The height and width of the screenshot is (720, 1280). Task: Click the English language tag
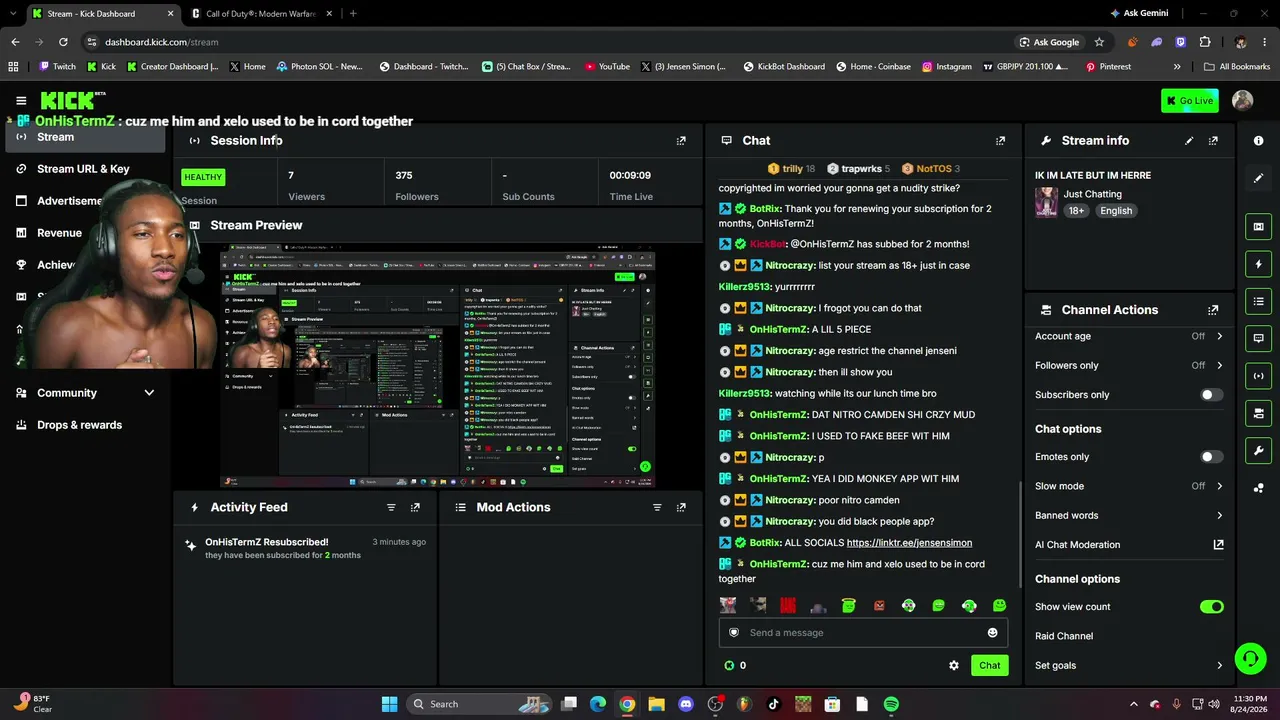coord(1116,211)
